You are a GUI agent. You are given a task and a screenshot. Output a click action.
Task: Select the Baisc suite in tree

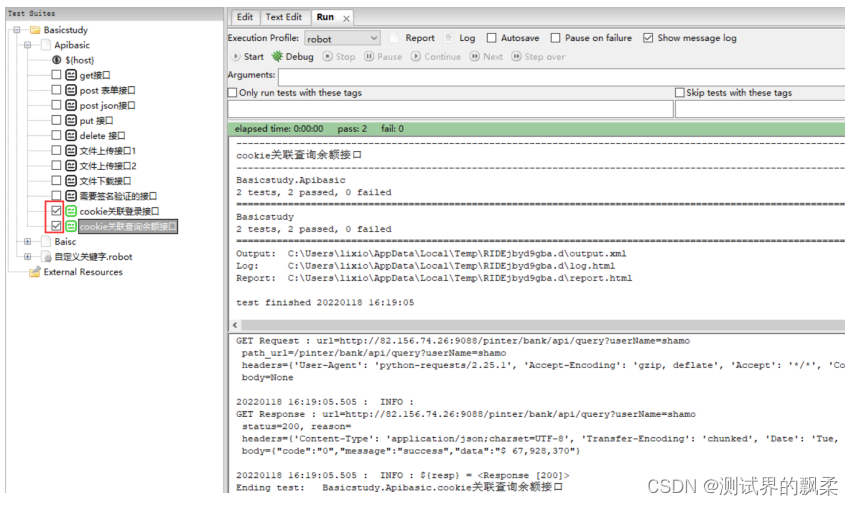coord(65,242)
